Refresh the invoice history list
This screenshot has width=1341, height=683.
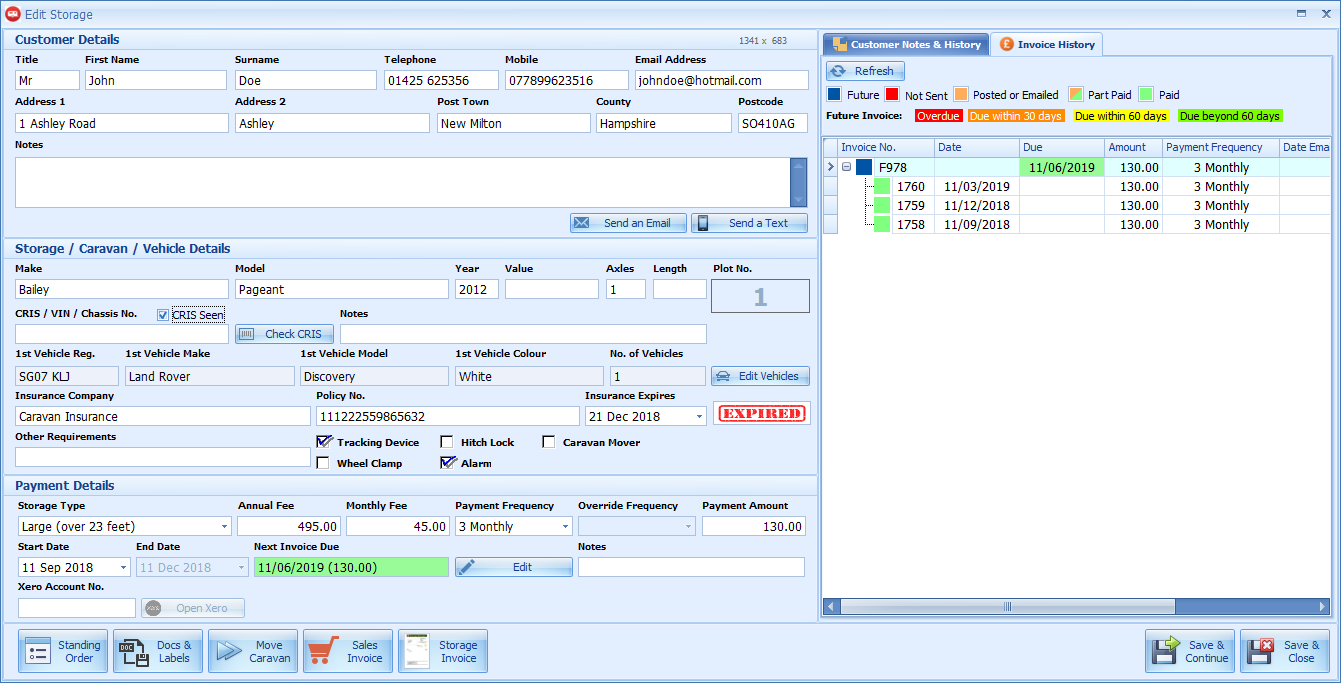pos(865,71)
